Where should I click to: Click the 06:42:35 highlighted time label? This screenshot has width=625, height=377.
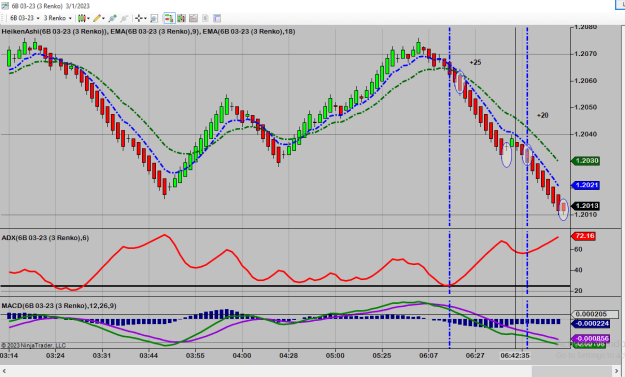(515, 355)
